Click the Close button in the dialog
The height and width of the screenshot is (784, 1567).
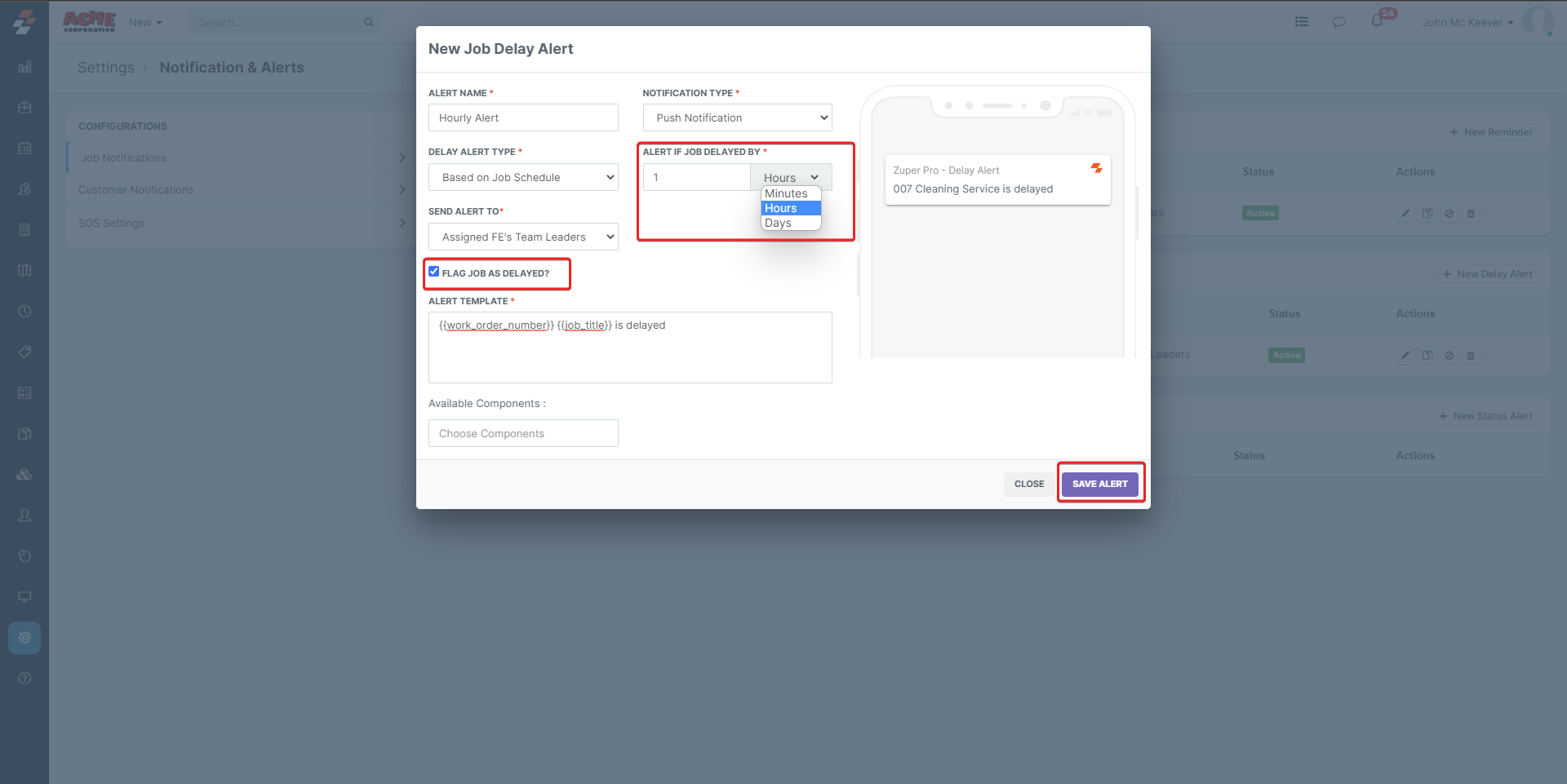tap(1029, 484)
